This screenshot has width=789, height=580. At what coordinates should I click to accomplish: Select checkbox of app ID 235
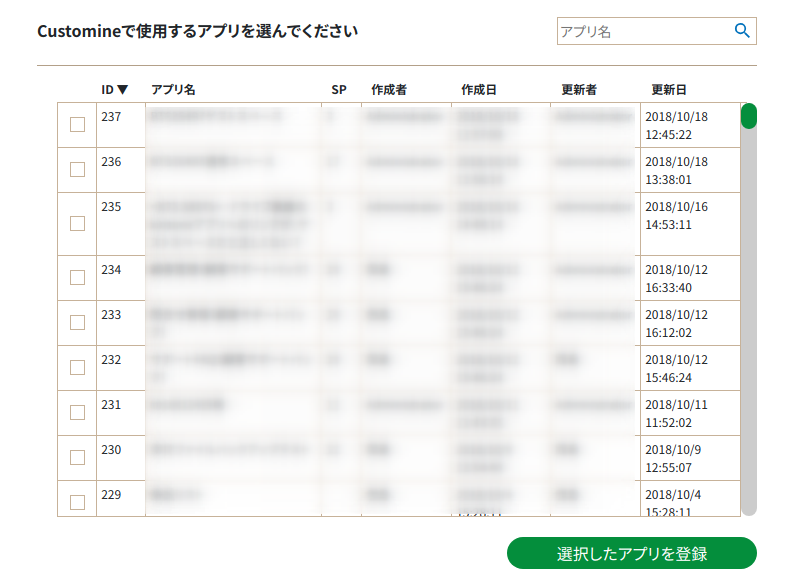(x=77, y=223)
